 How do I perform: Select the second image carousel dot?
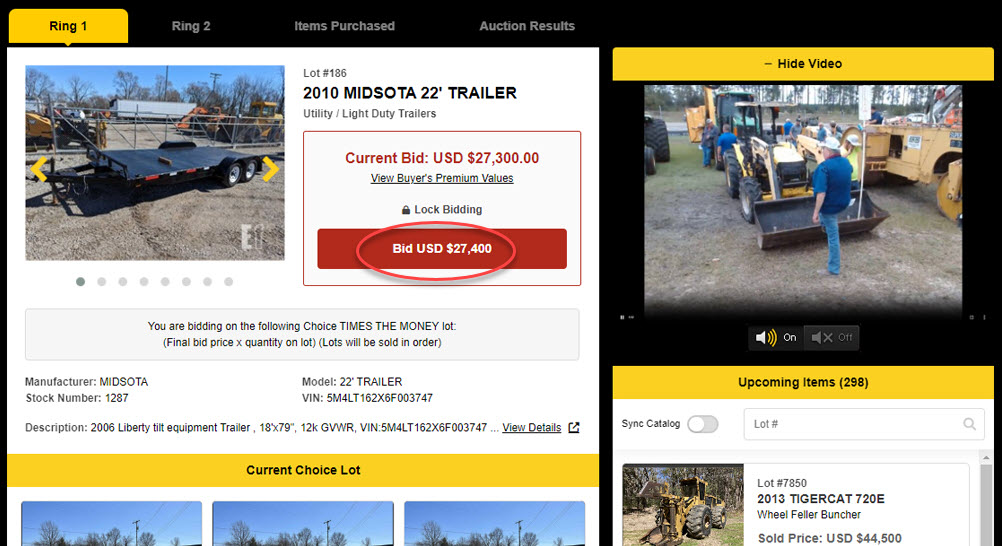101,282
